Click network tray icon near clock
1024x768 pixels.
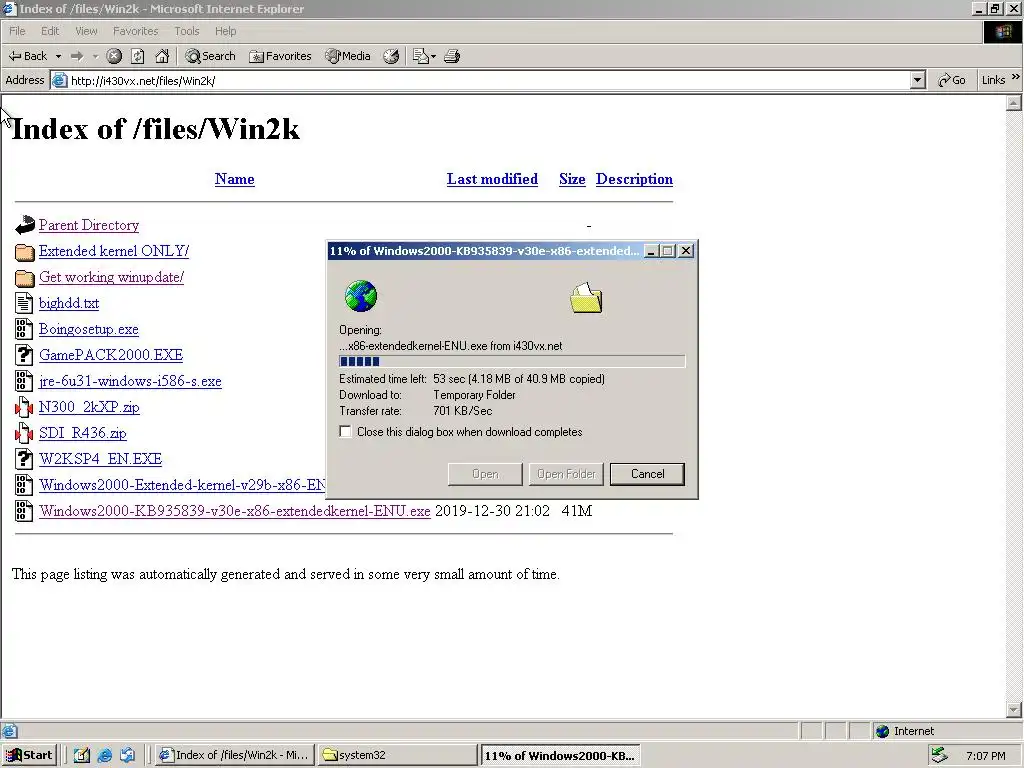point(939,755)
